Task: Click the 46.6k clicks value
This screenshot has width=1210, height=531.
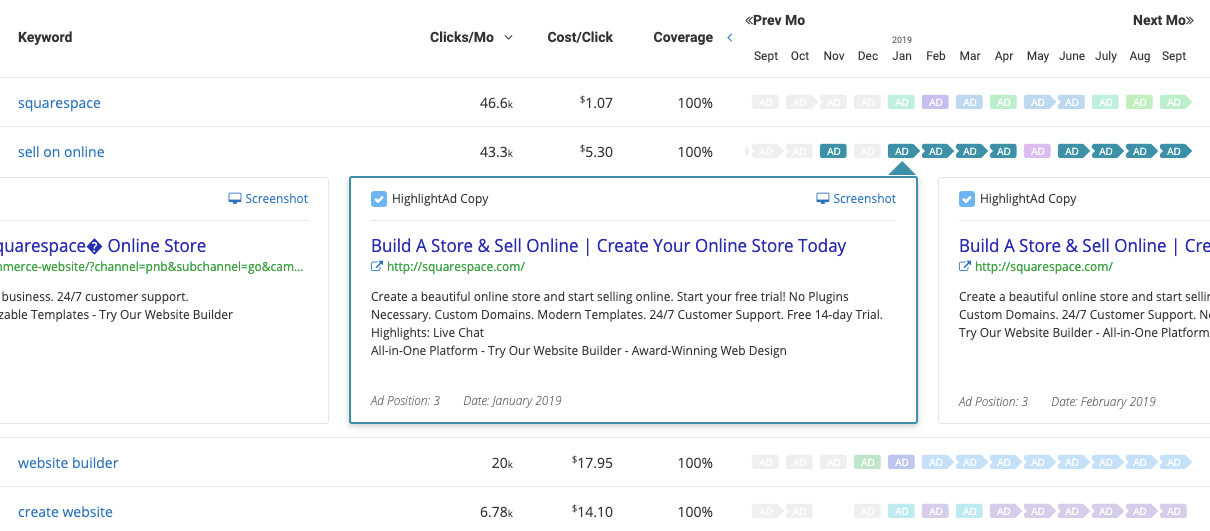Action: point(496,103)
